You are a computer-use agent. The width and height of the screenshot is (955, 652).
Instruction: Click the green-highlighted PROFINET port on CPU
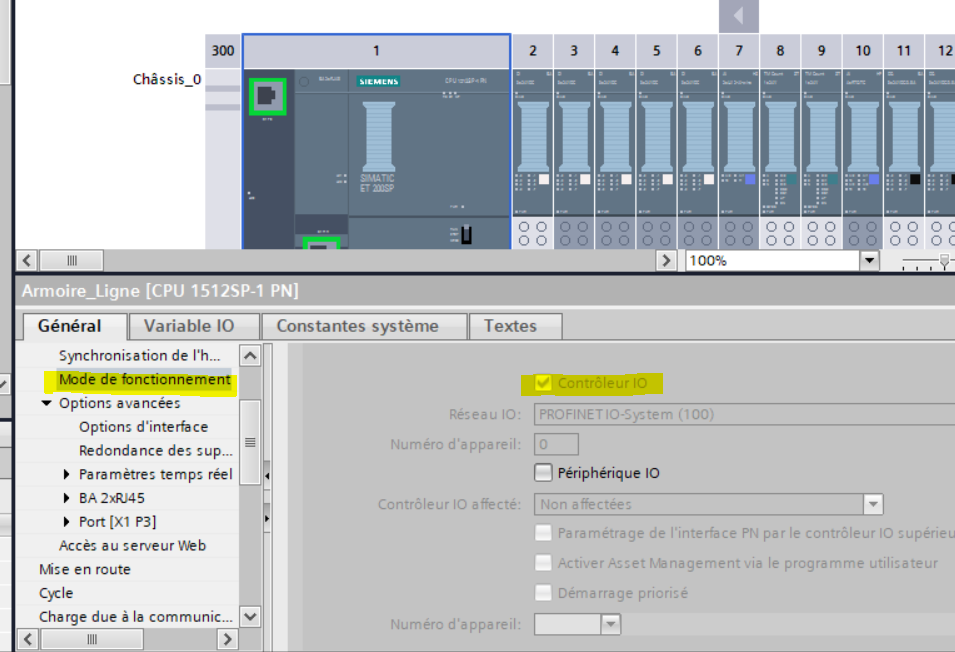coord(267,96)
